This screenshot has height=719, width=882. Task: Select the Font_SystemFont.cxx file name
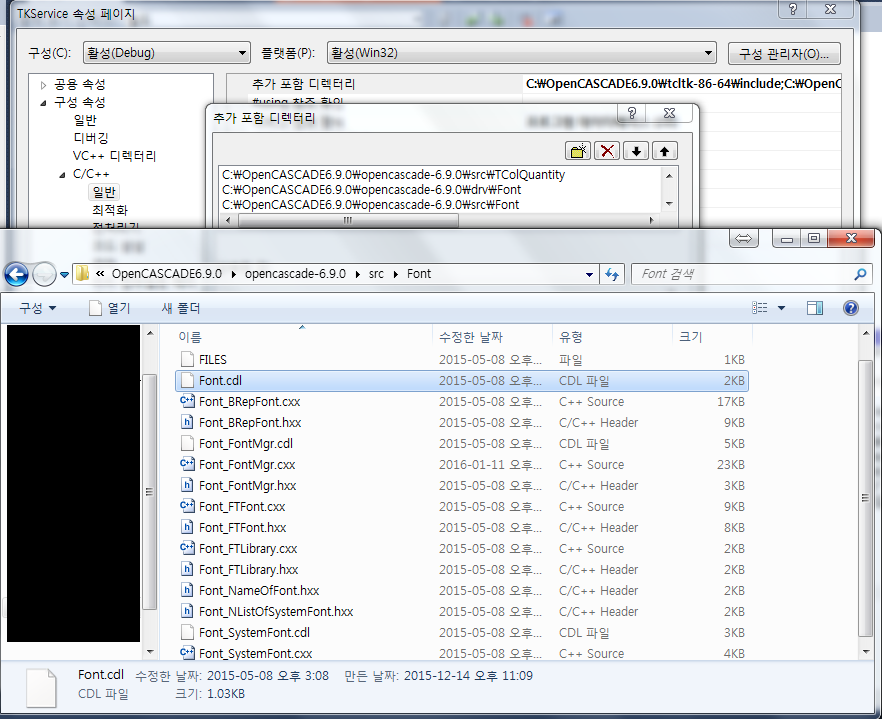point(255,653)
